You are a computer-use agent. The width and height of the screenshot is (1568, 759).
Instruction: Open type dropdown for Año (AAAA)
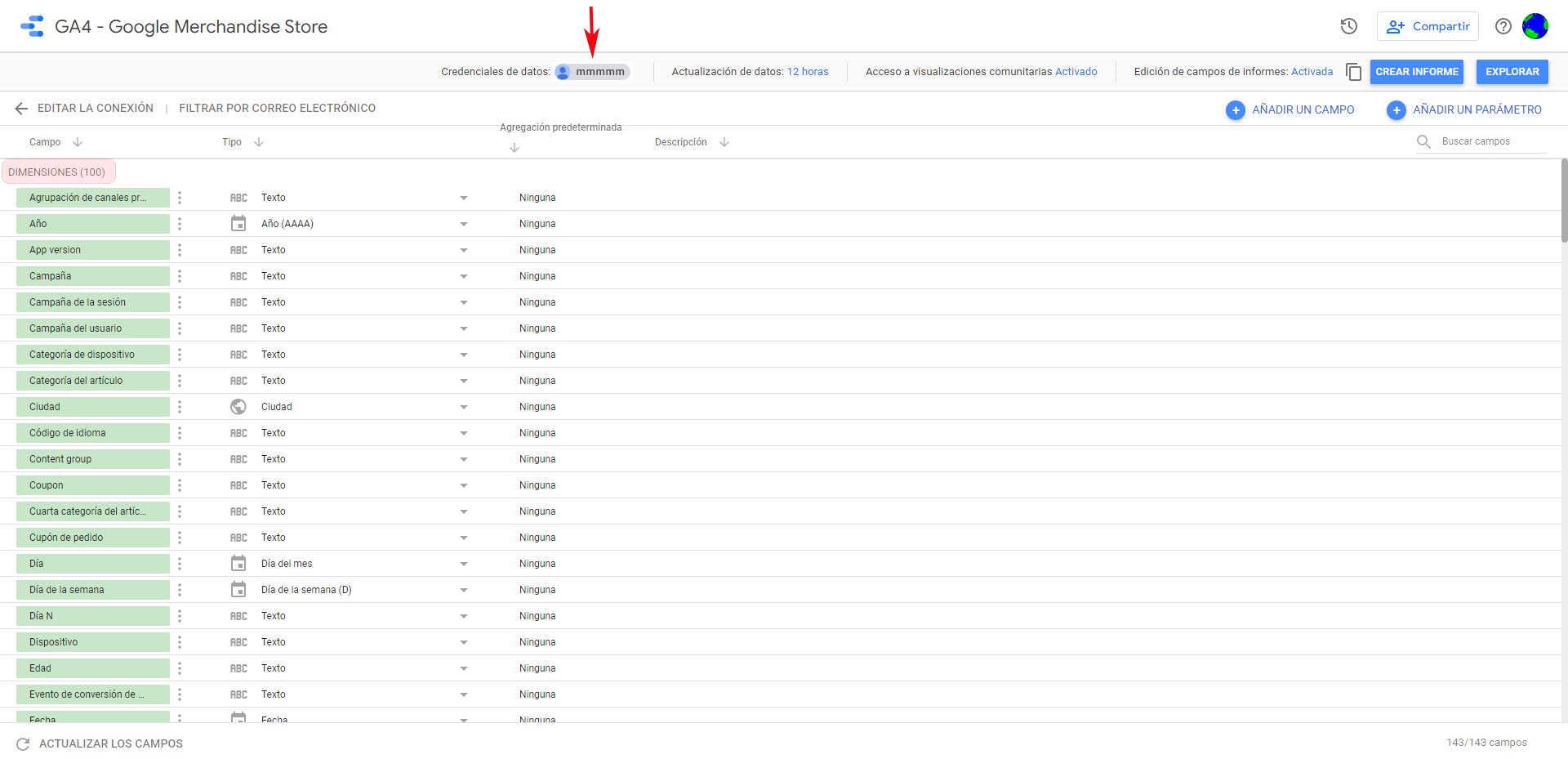click(464, 224)
